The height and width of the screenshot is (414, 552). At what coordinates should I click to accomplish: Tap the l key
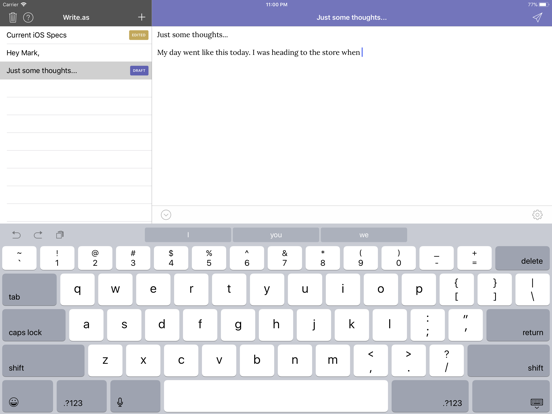pyautogui.click(x=390, y=325)
